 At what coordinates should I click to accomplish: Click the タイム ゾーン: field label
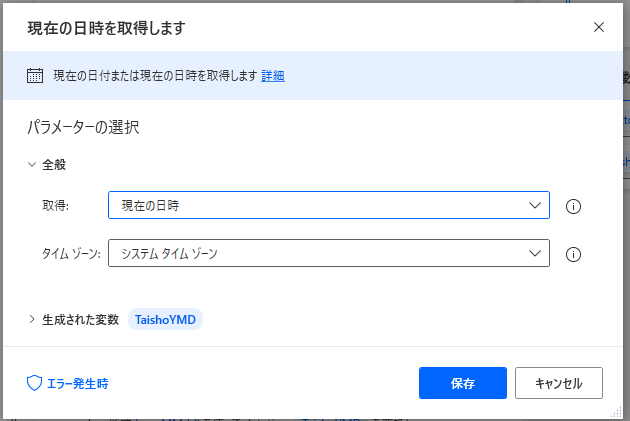(71, 254)
